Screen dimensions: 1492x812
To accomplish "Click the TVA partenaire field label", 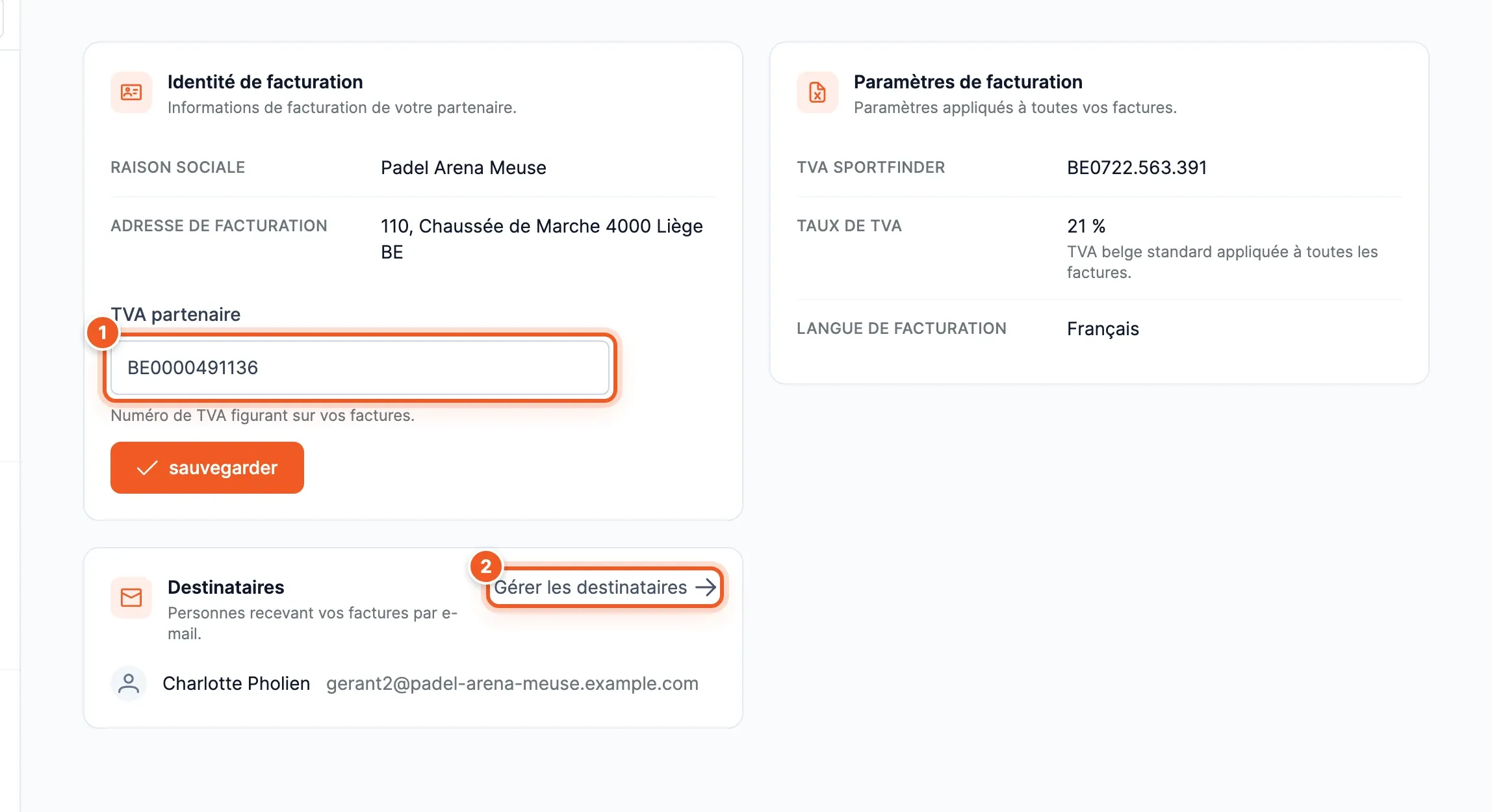I will (175, 314).
